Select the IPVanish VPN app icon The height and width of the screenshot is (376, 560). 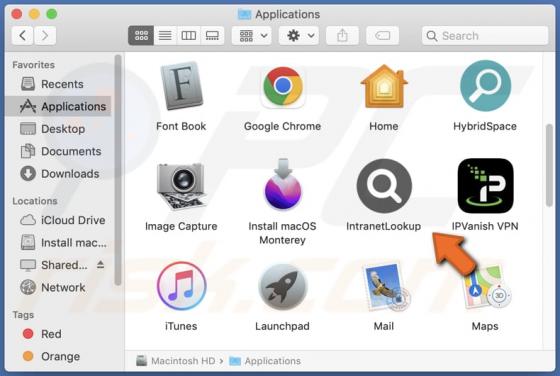pyautogui.click(x=485, y=186)
